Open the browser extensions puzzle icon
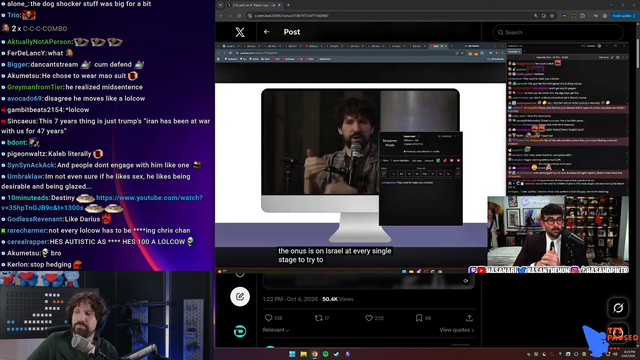 pos(582,16)
